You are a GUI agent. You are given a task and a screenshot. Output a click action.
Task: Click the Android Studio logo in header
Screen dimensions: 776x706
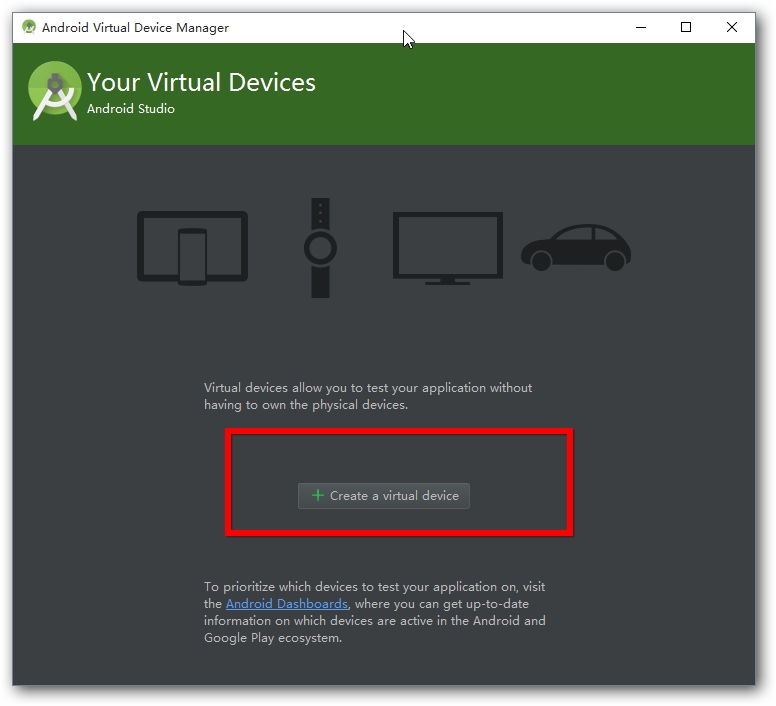pos(54,91)
